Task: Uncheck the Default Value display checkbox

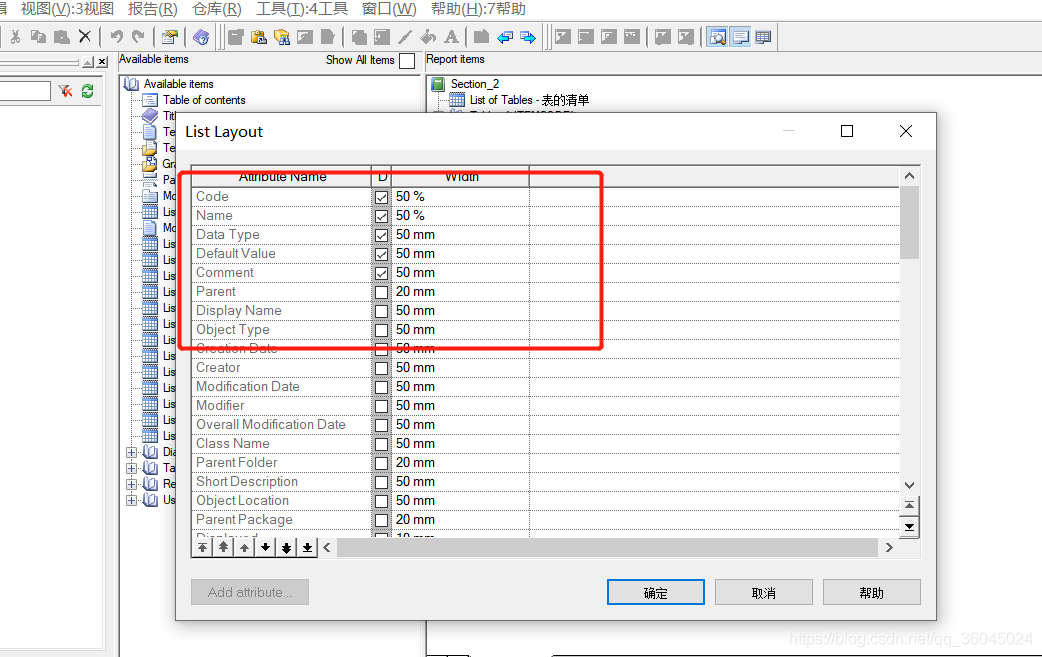Action: click(381, 254)
